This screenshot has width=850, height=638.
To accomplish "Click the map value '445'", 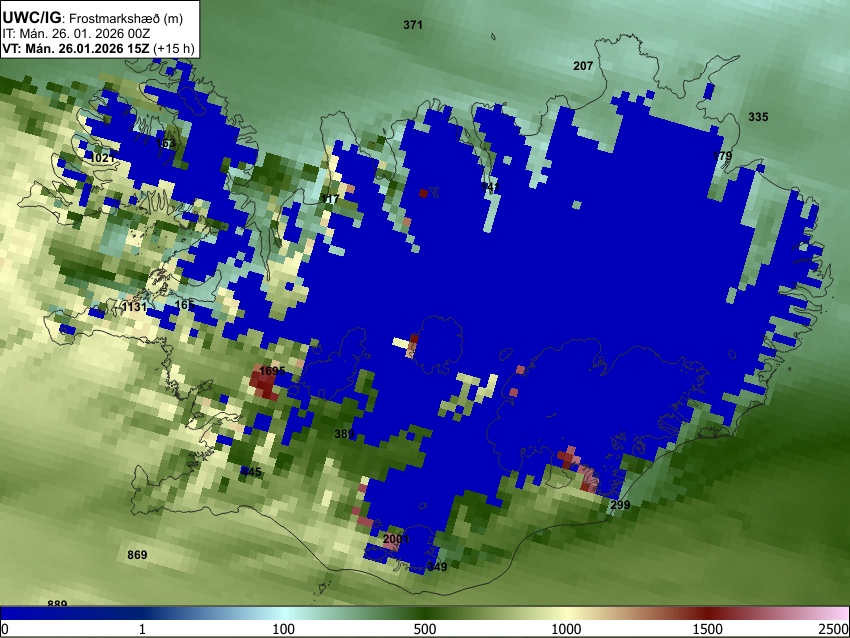I will coord(252,472).
